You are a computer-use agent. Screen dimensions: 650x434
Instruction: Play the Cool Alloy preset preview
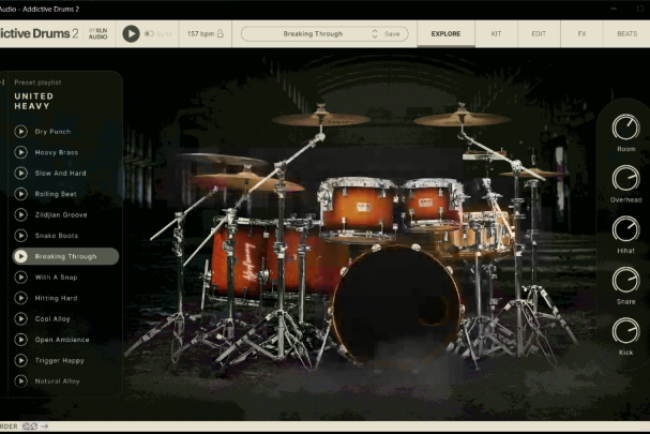(x=21, y=319)
